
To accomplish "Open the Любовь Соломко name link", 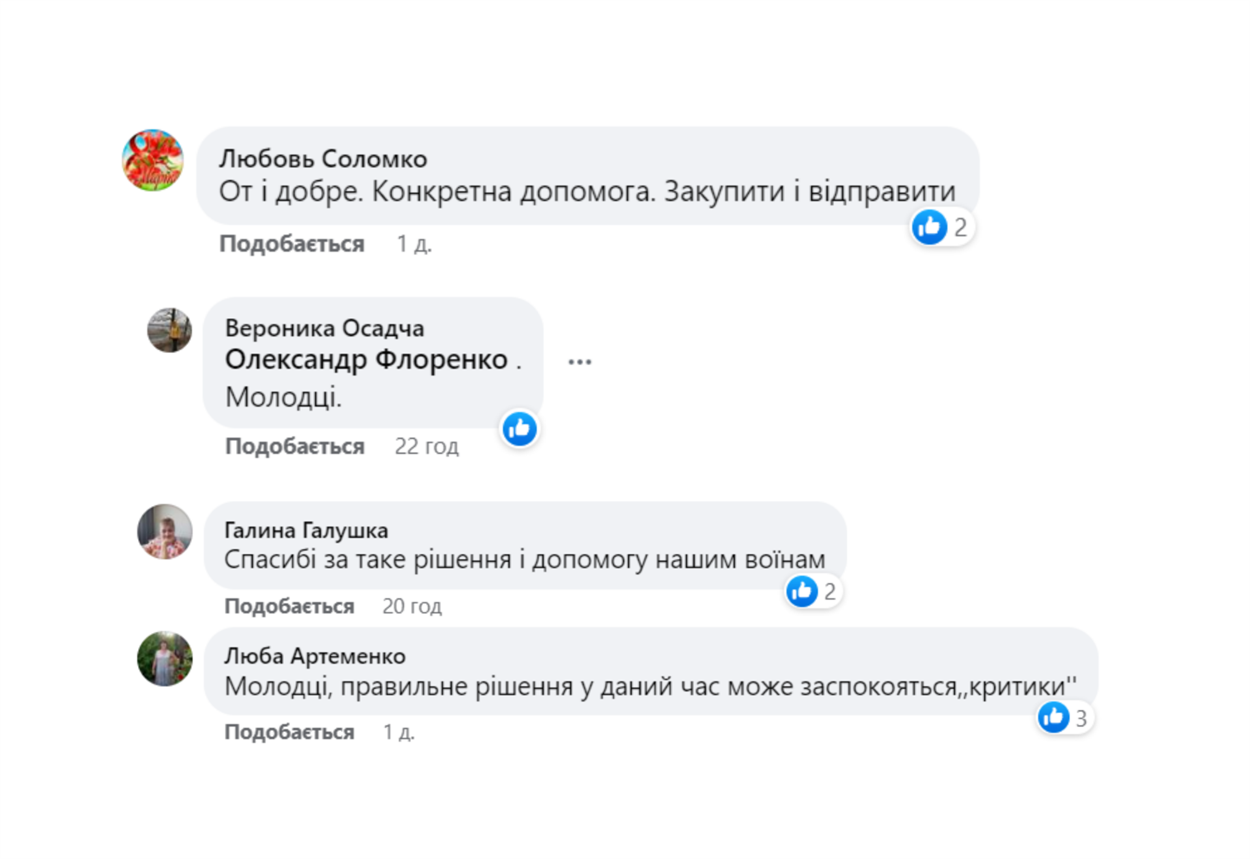I will (x=323, y=158).
